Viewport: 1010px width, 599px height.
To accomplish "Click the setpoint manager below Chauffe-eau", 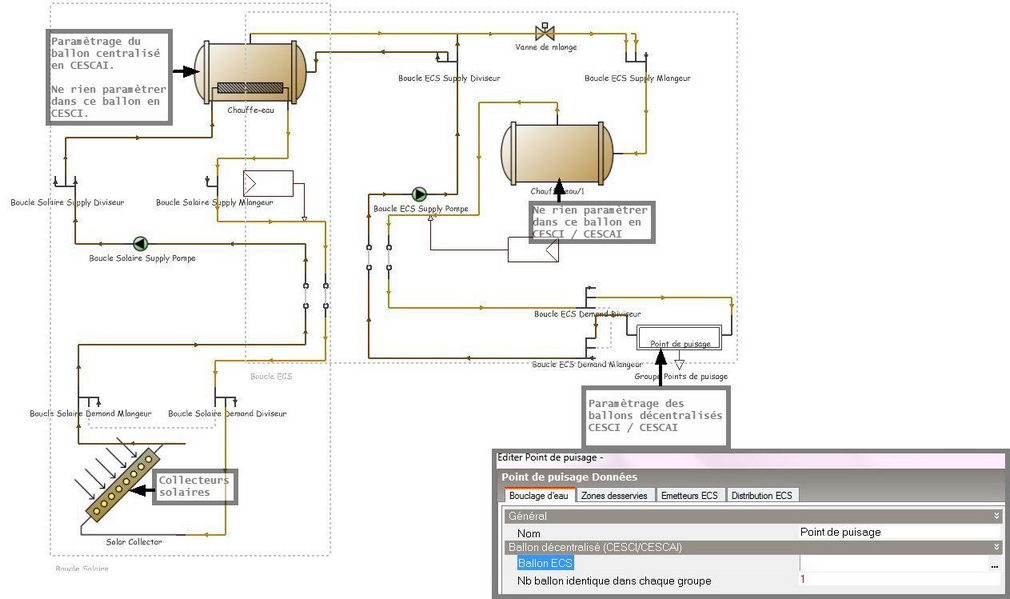I will click(x=268, y=183).
